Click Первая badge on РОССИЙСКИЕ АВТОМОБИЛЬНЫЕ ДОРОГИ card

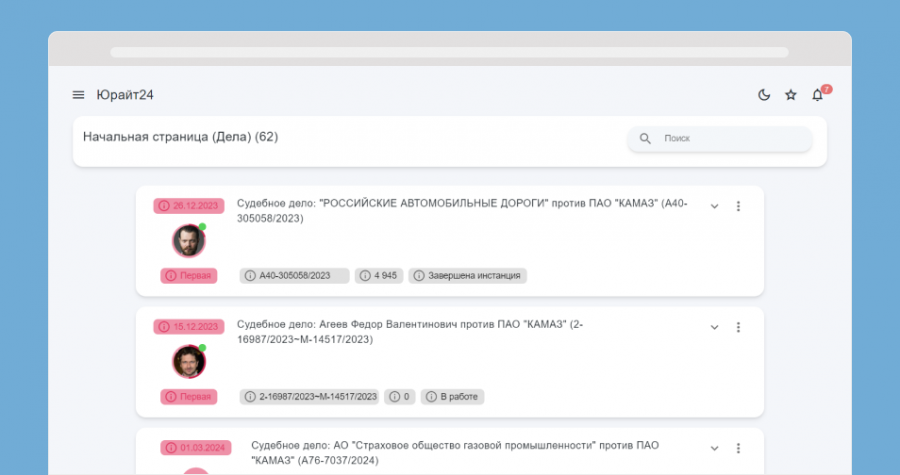coord(189,276)
